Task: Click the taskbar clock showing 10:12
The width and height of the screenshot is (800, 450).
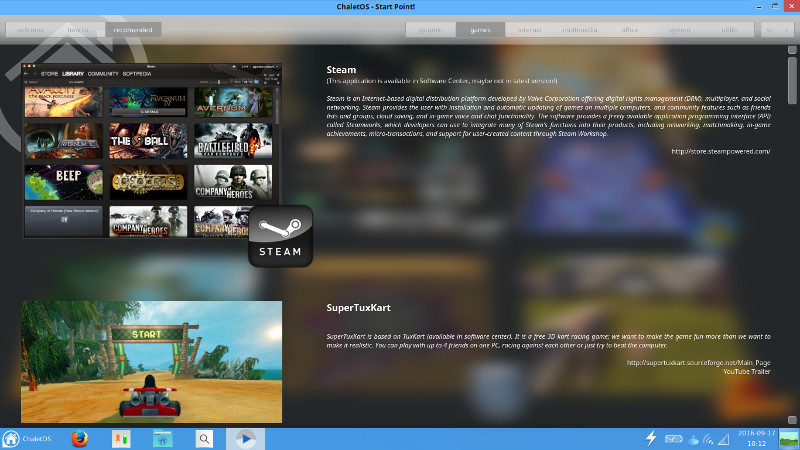Action: (757, 439)
